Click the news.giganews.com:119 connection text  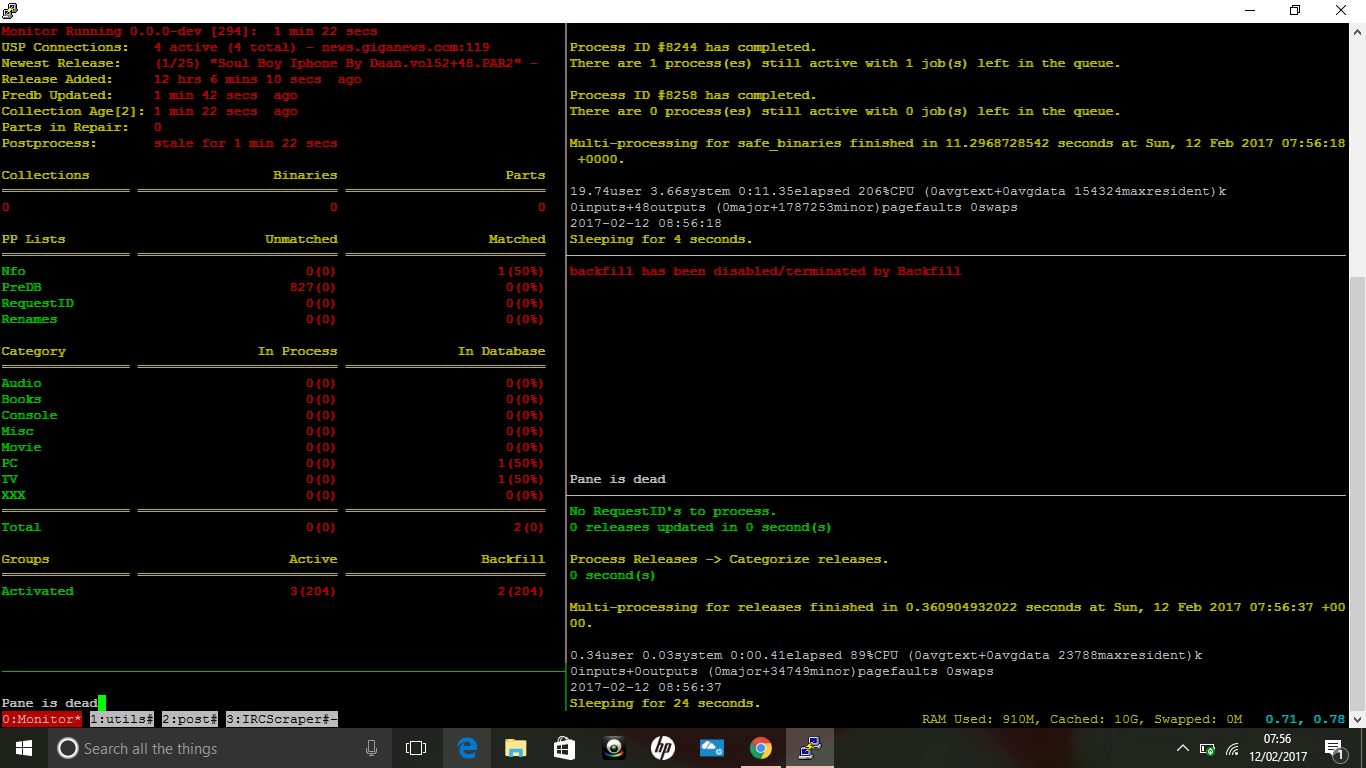(x=405, y=47)
